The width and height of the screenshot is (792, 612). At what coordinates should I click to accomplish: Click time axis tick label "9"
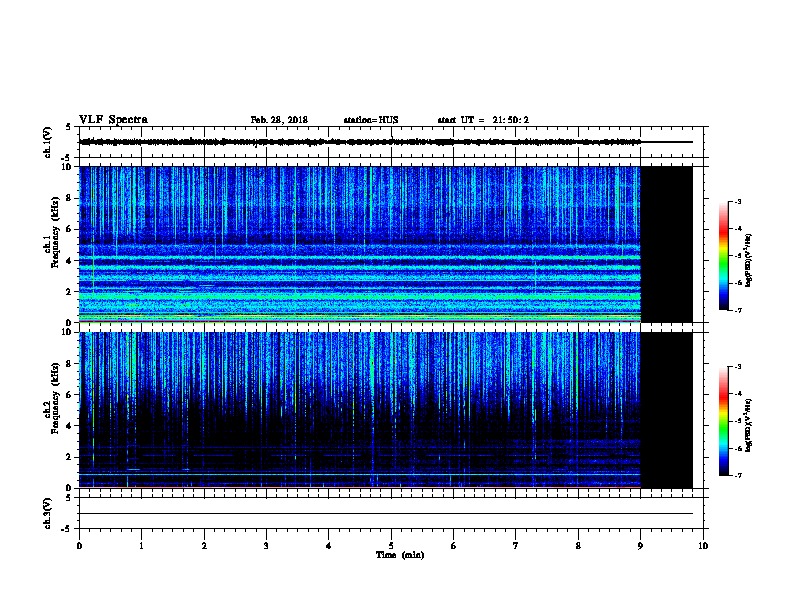click(640, 546)
